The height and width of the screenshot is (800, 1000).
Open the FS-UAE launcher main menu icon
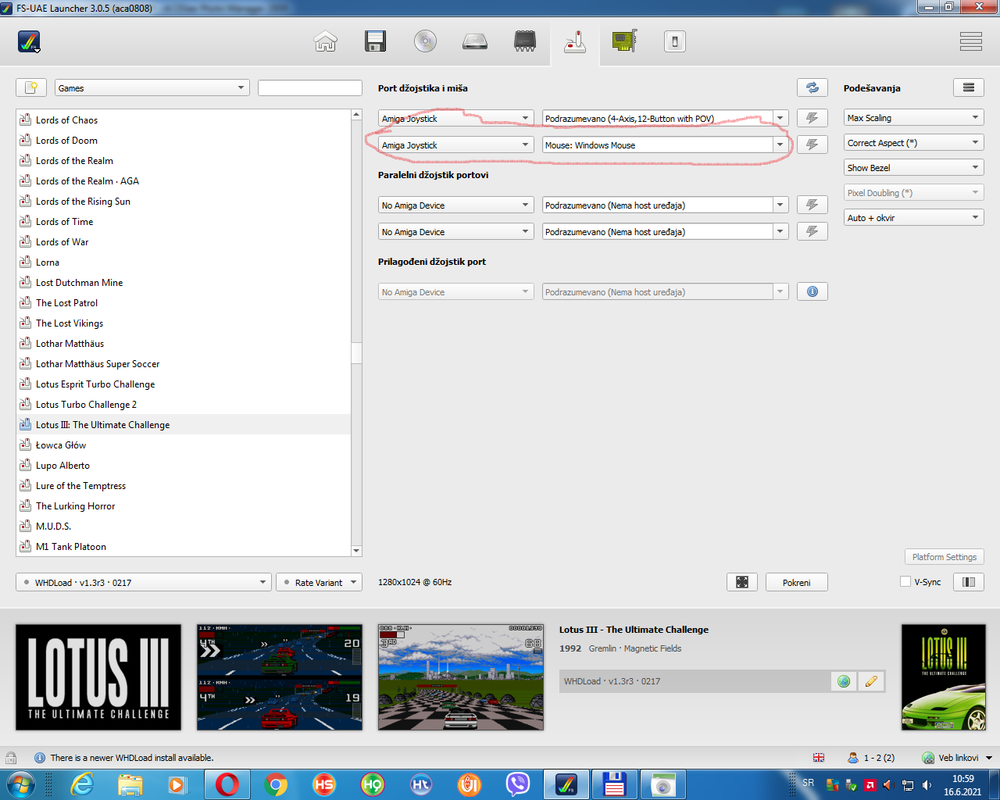[x=29, y=42]
